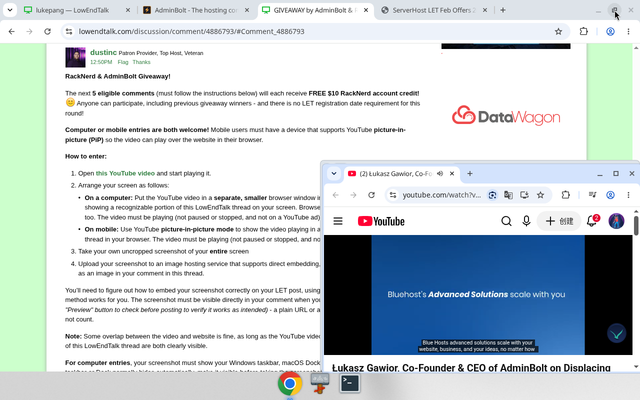The height and width of the screenshot is (400, 640).
Task: Click the YouTube scrollbar up arrow
Action: [x=636, y=211]
